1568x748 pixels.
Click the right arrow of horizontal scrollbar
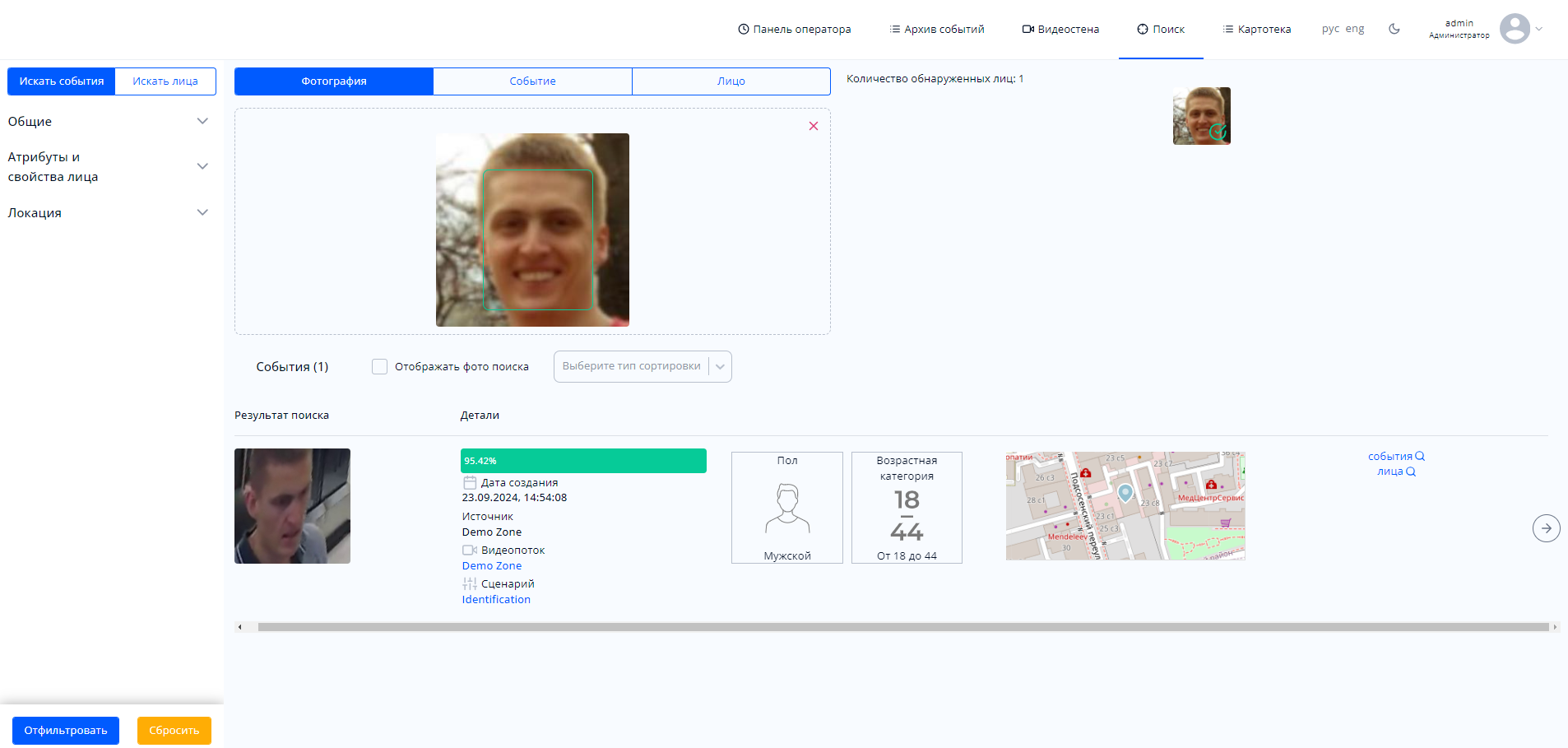[x=1554, y=627]
